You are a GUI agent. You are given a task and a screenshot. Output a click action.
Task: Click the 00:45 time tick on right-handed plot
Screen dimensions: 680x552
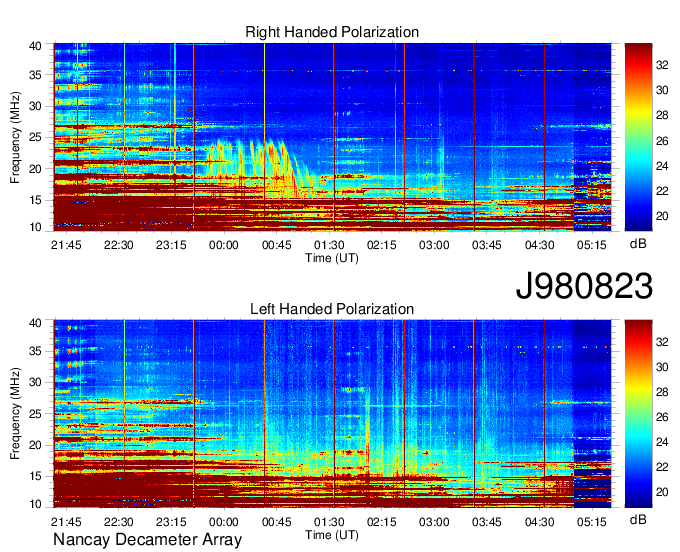tap(277, 245)
